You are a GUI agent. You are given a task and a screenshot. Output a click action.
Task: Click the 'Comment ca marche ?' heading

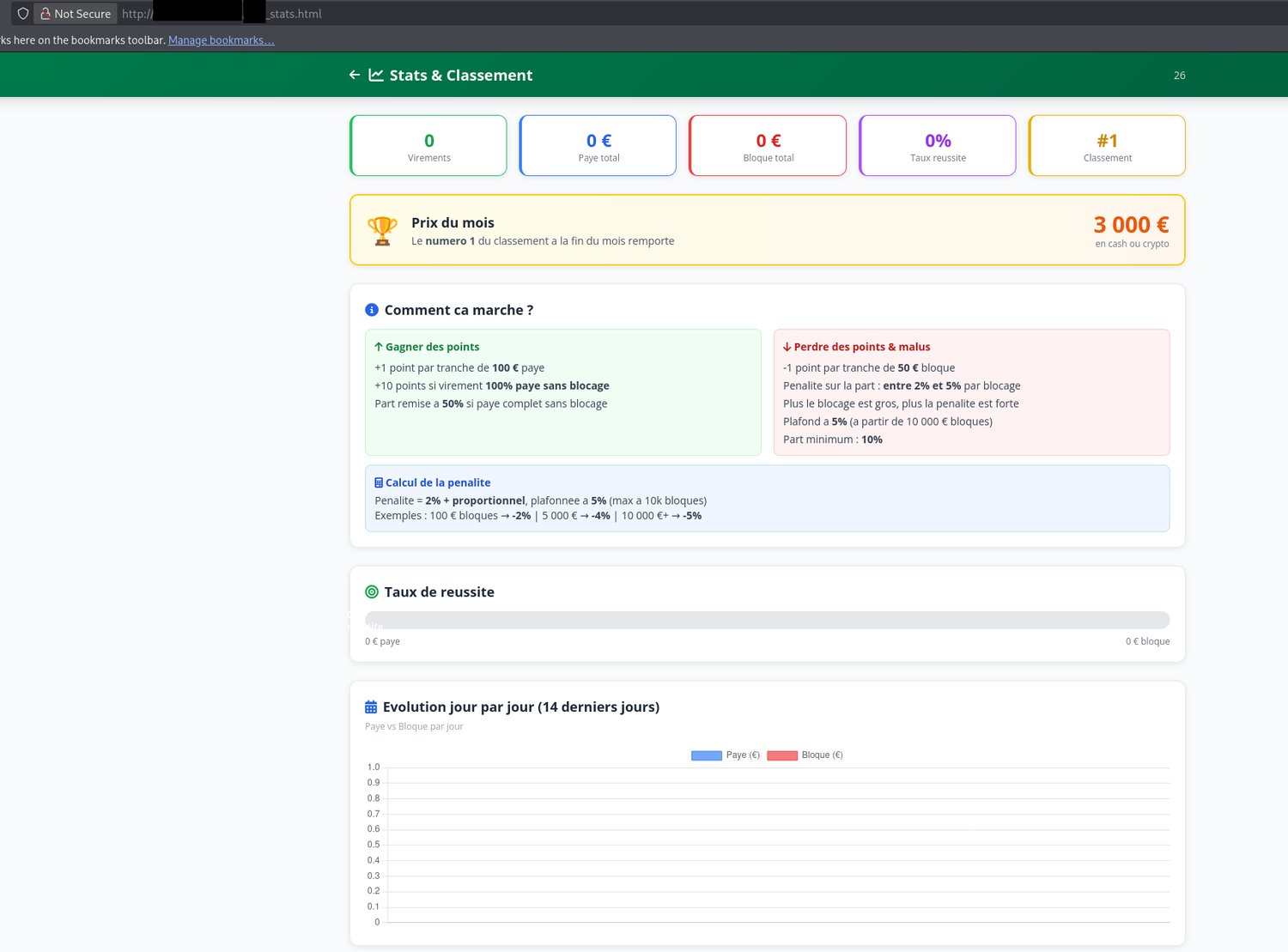pyautogui.click(x=459, y=310)
